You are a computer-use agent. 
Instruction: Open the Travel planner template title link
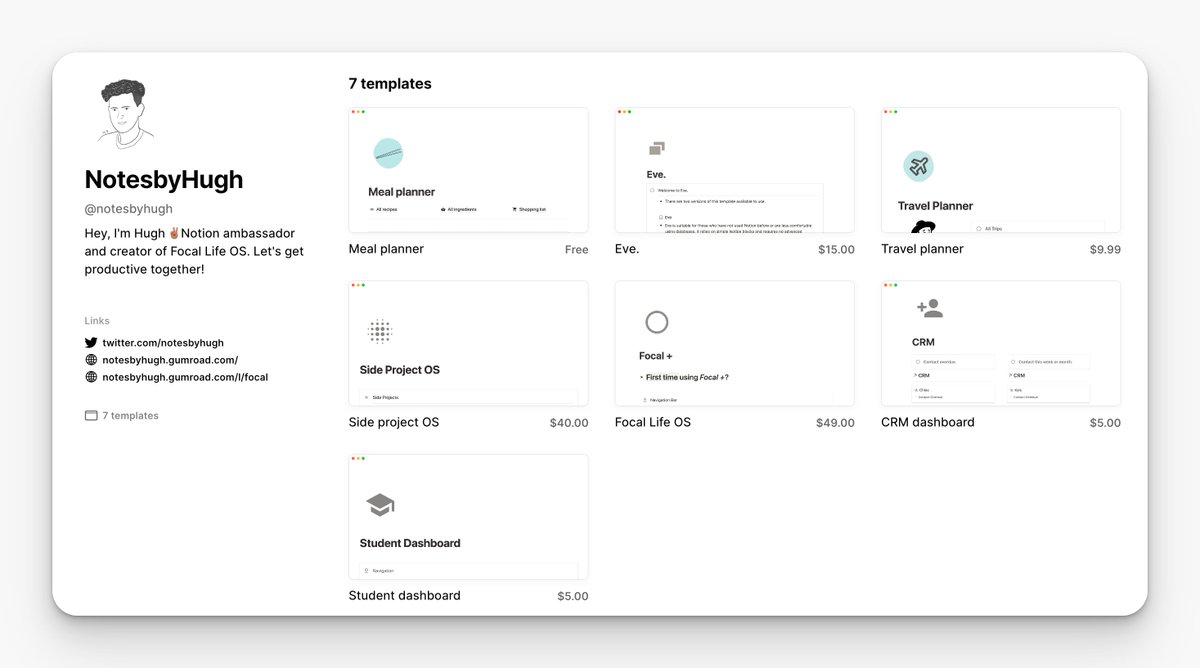922,249
